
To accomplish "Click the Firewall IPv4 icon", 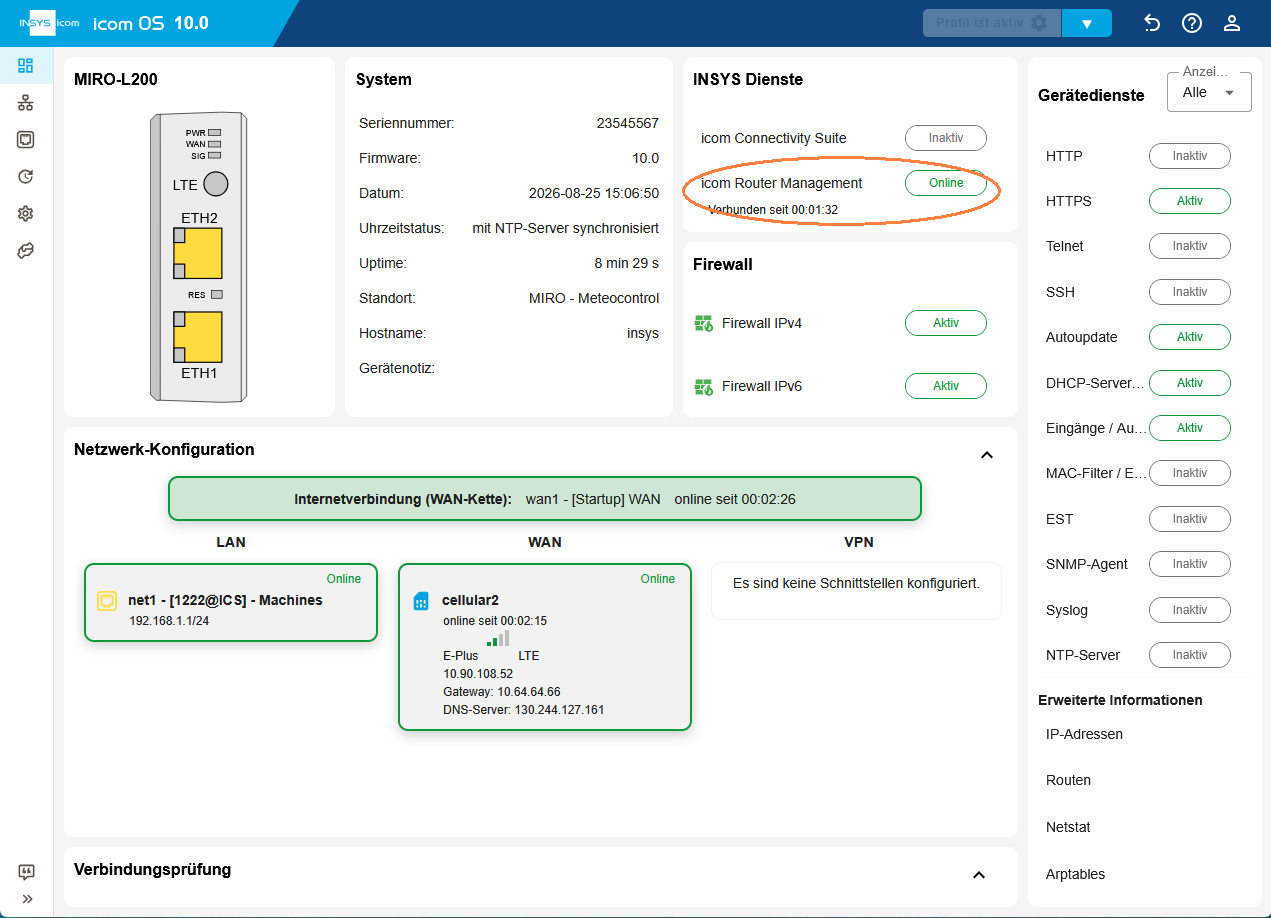I will point(703,323).
